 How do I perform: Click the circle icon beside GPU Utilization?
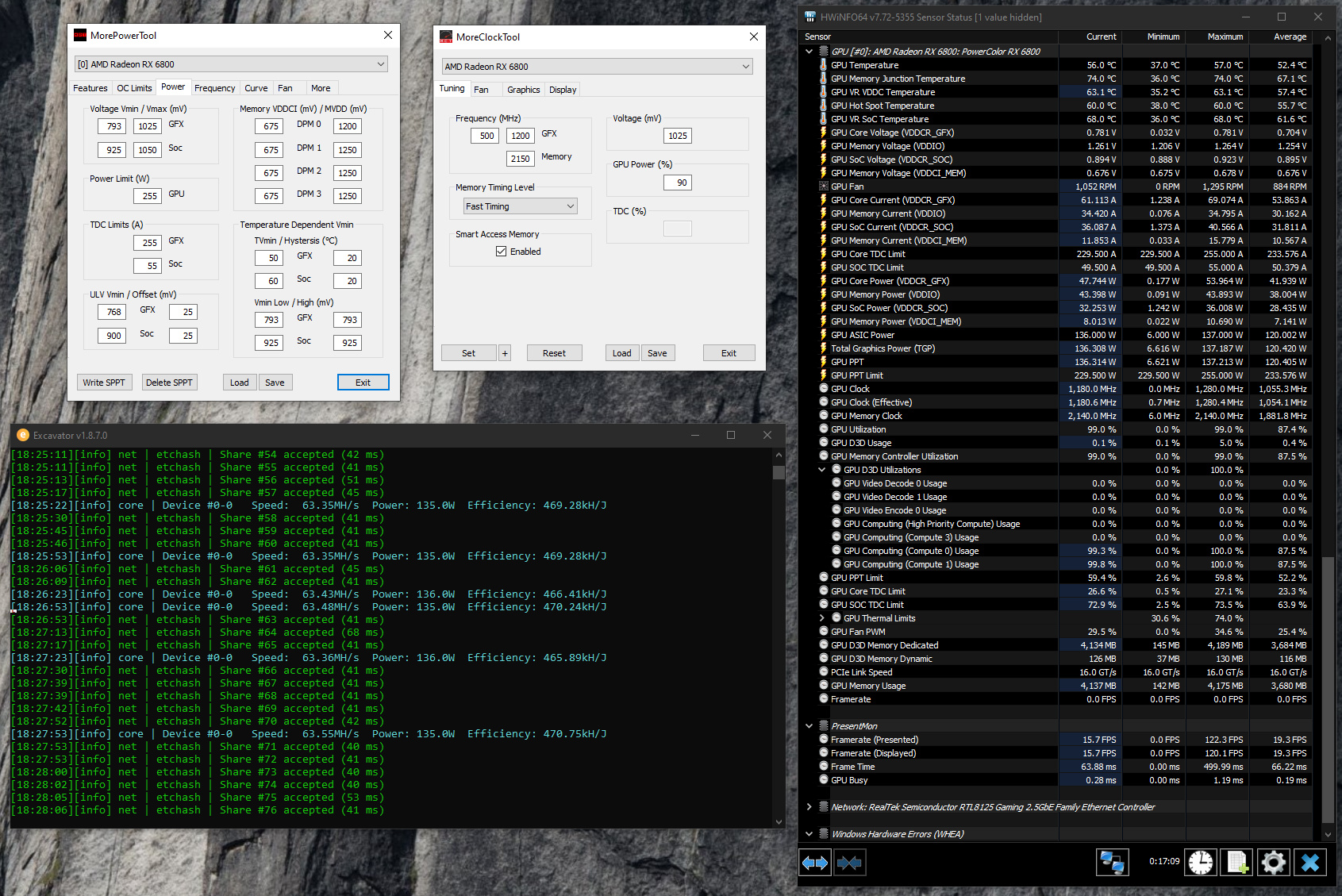click(824, 429)
